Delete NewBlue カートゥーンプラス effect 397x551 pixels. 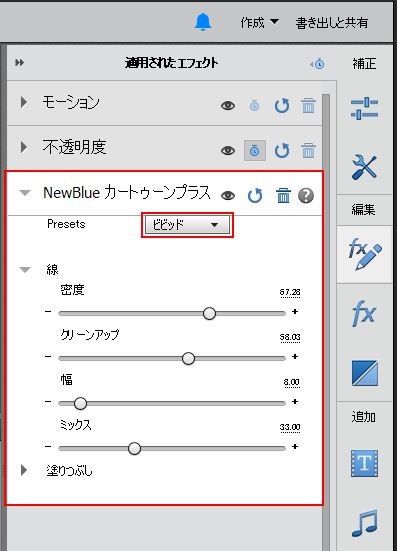[x=283, y=195]
